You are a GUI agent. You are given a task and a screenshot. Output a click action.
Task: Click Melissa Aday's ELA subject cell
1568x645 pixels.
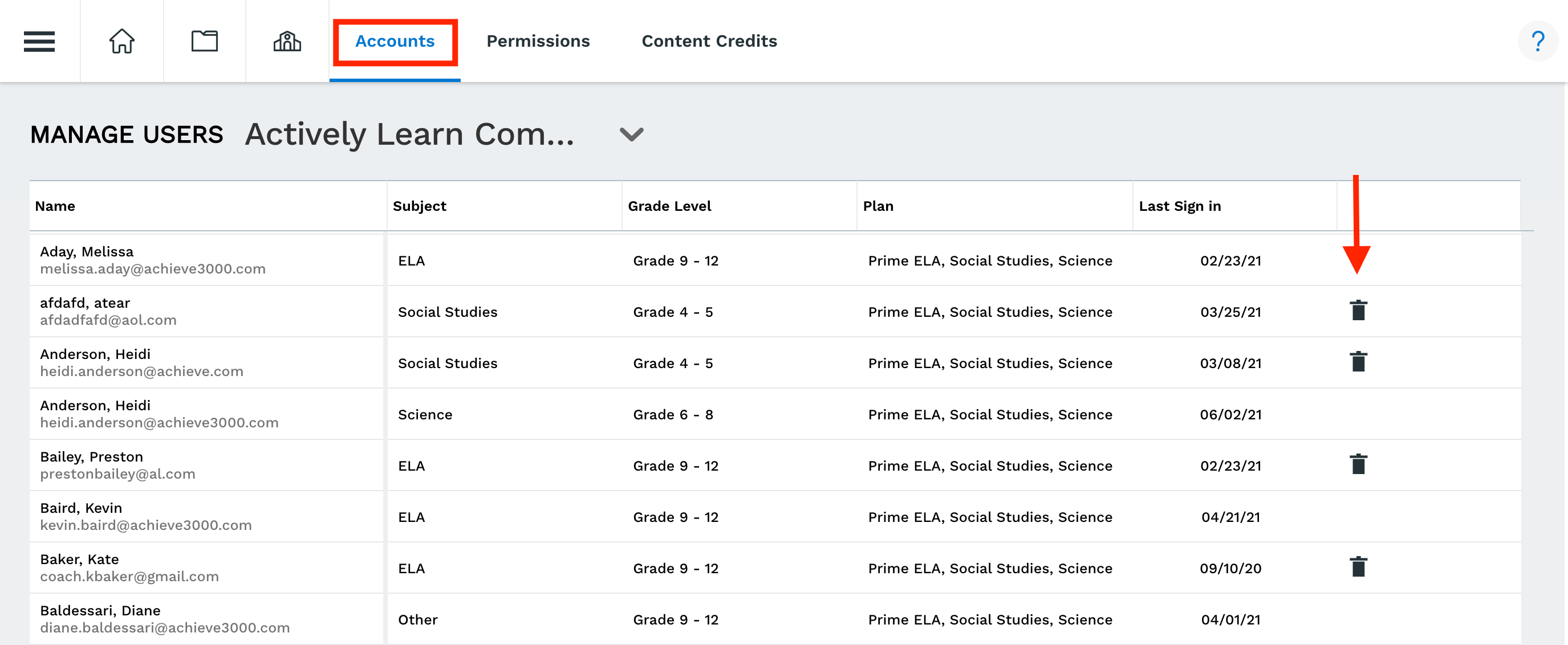click(412, 261)
